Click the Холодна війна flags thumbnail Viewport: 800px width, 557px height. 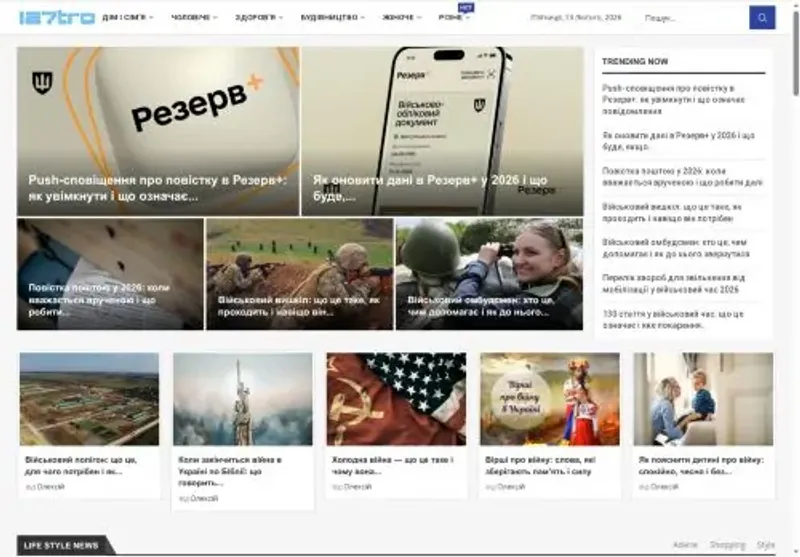pyautogui.click(x=395, y=398)
